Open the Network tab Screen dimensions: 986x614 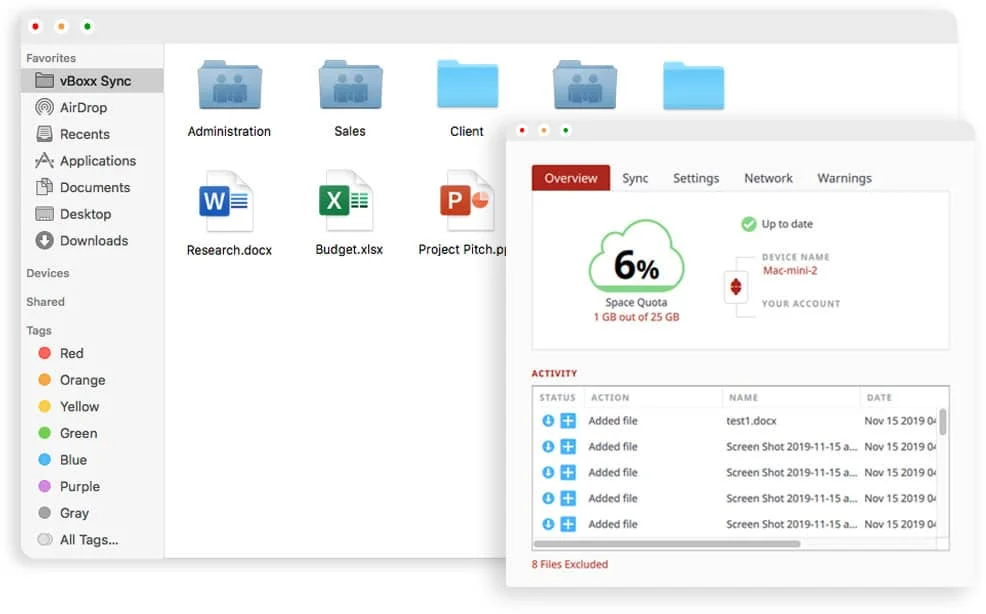point(768,178)
